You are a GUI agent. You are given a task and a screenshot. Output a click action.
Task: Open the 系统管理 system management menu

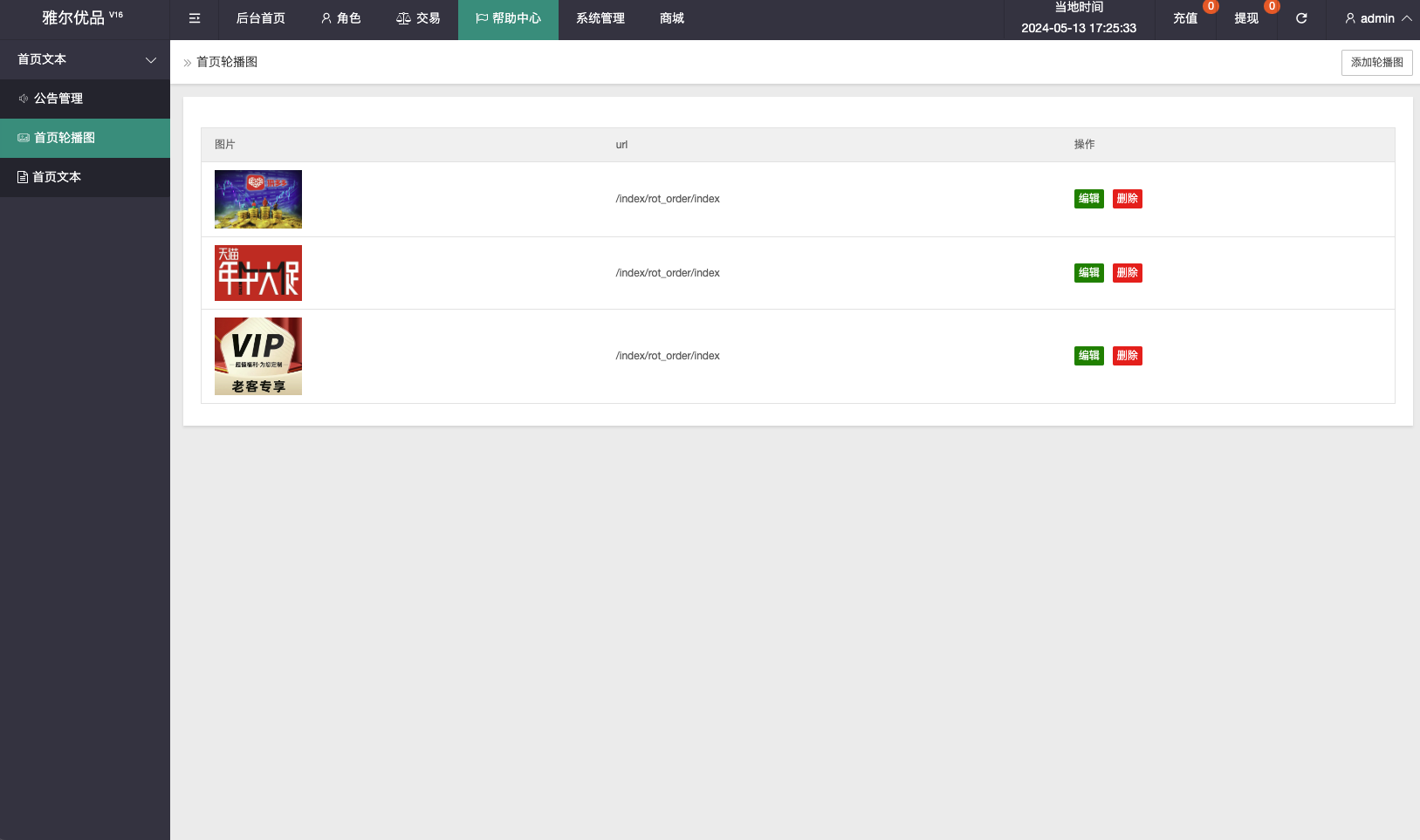[x=600, y=18]
